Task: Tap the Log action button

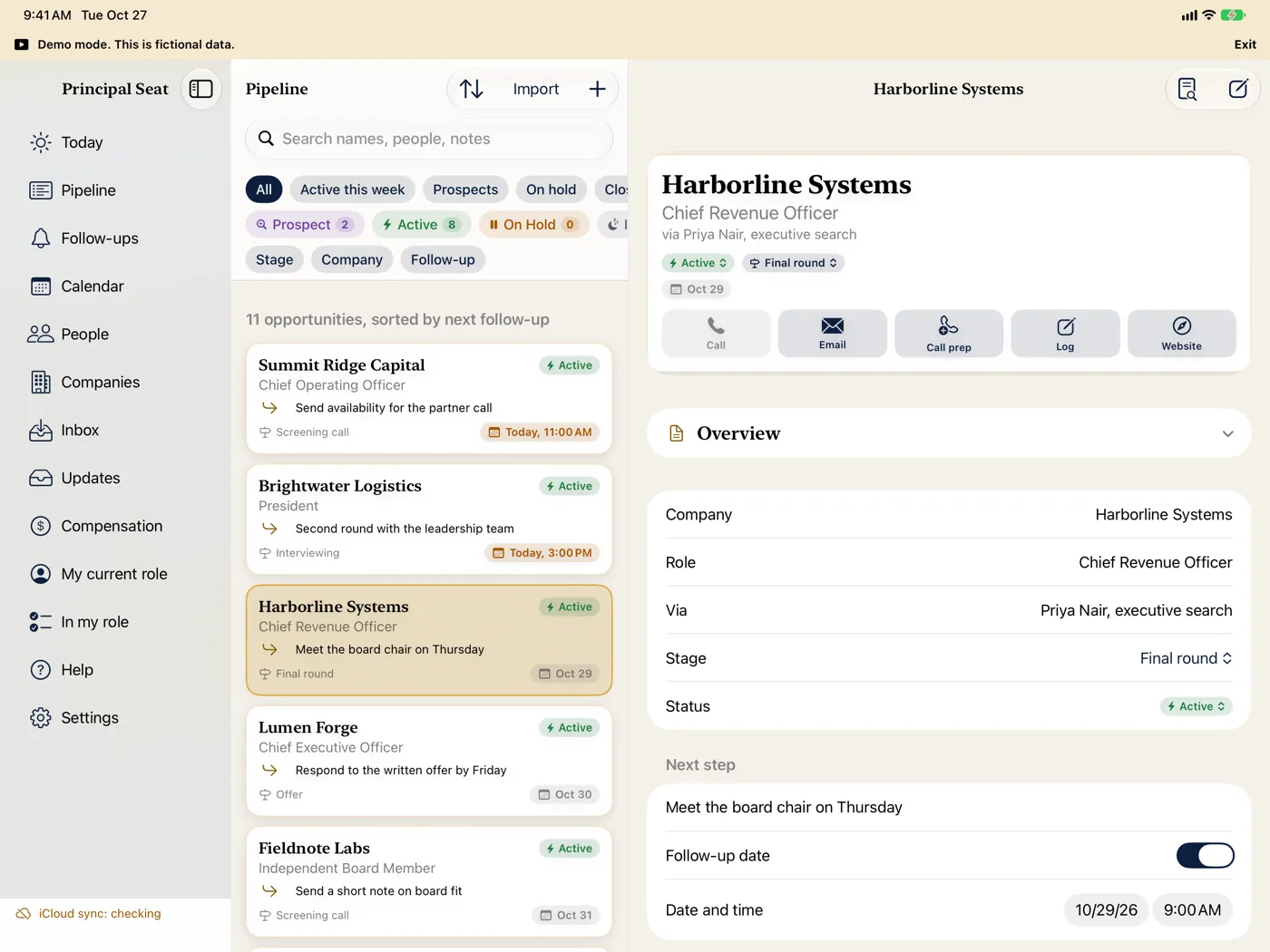Action: coord(1065,334)
